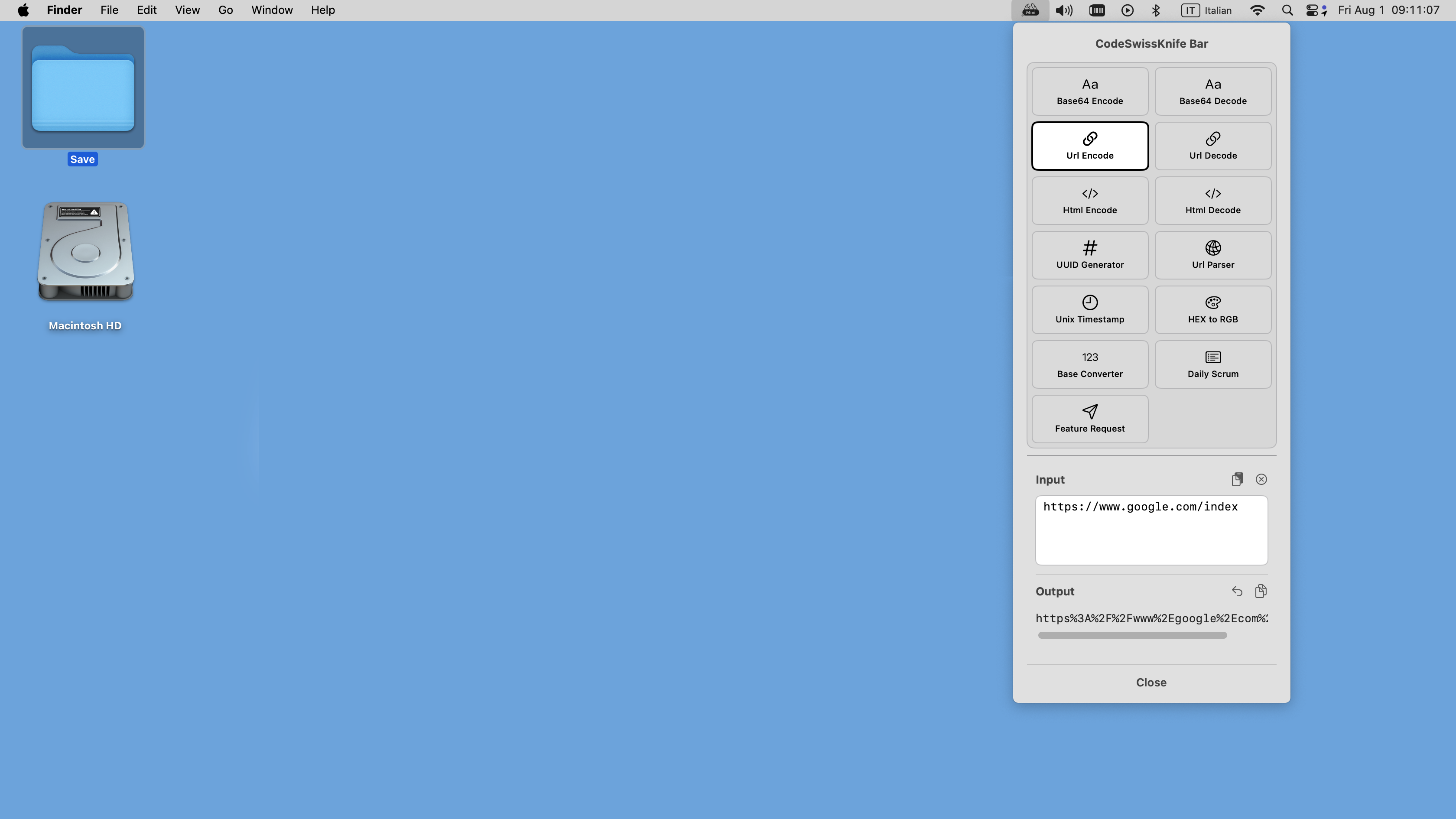
Task: Open the File menu
Action: pyautogui.click(x=109, y=10)
